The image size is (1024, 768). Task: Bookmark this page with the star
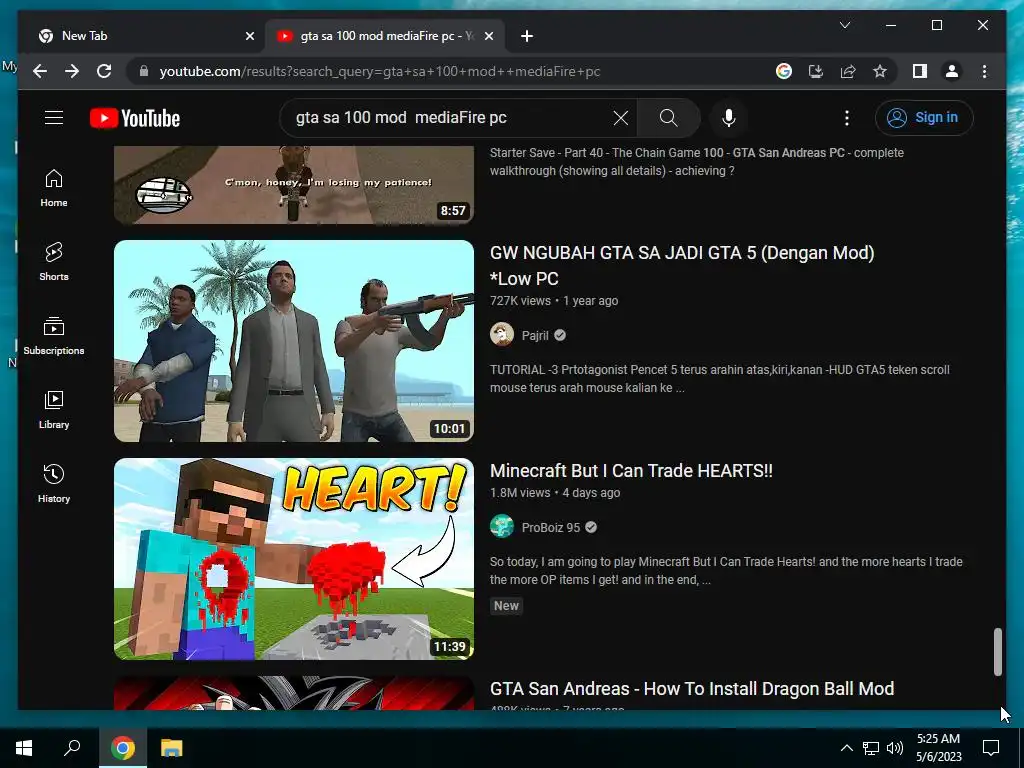click(880, 71)
